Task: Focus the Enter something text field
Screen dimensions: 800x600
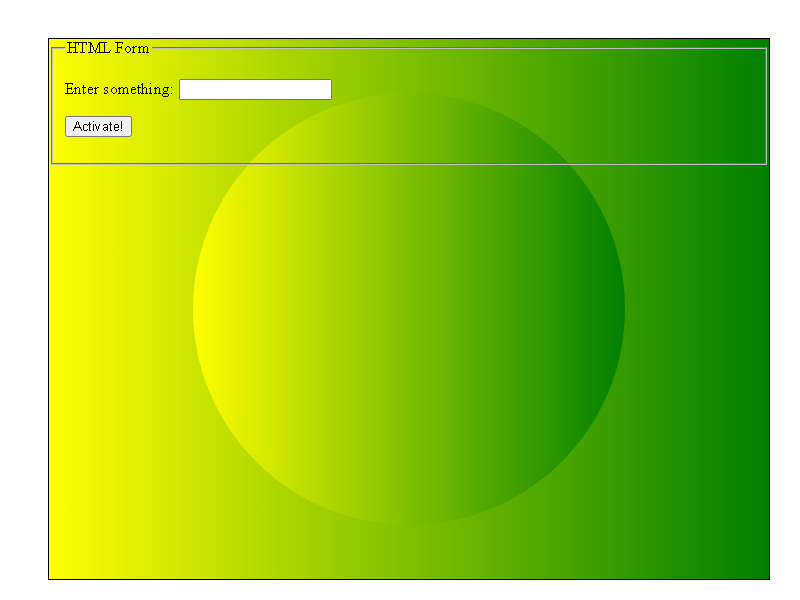Action: point(256,89)
